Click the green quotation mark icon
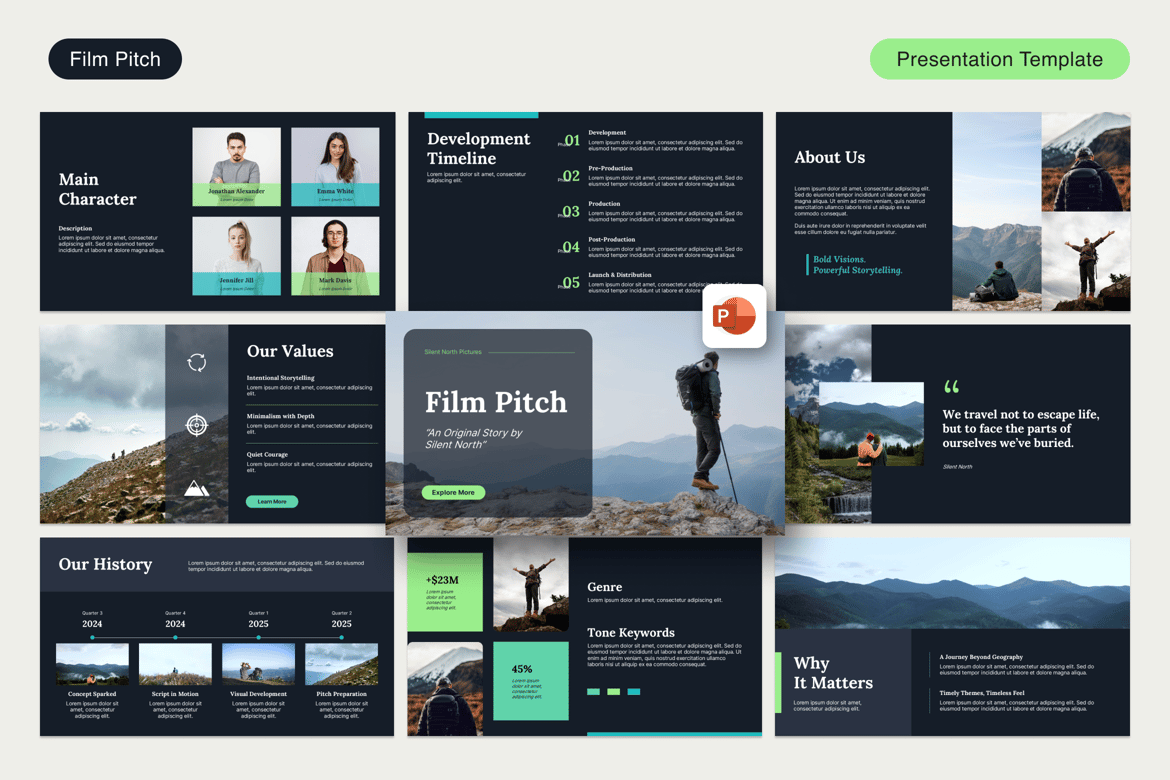The height and width of the screenshot is (780, 1170). 951,387
